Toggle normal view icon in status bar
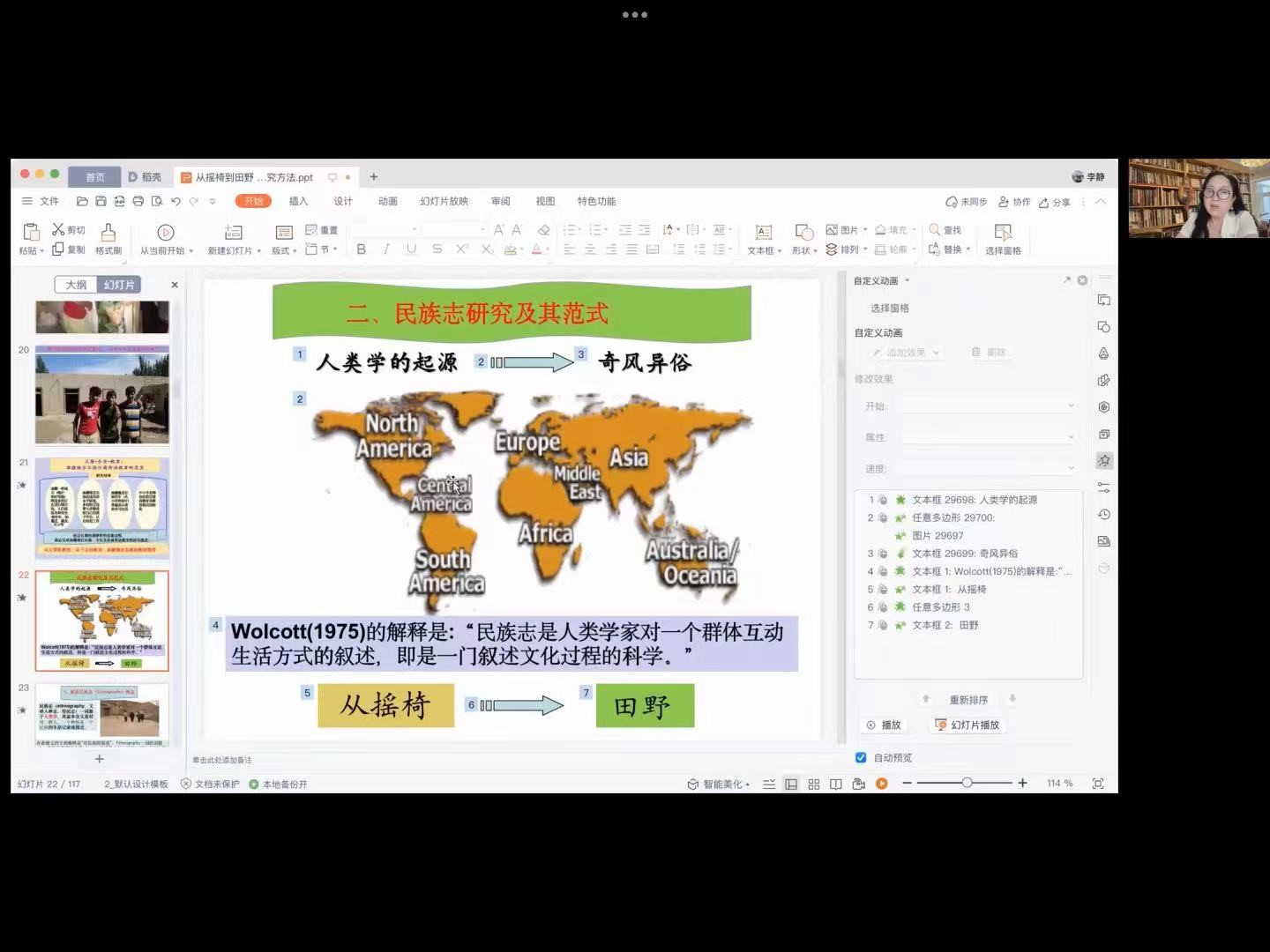This screenshot has height=952, width=1270. (x=791, y=784)
